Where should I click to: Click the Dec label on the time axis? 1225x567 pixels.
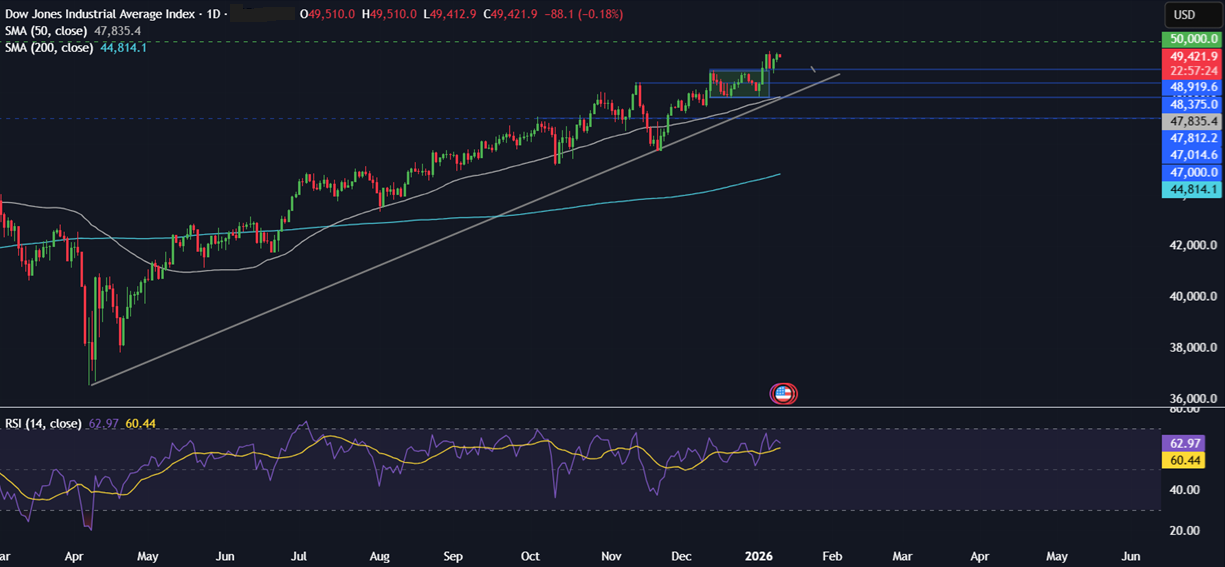(683, 555)
